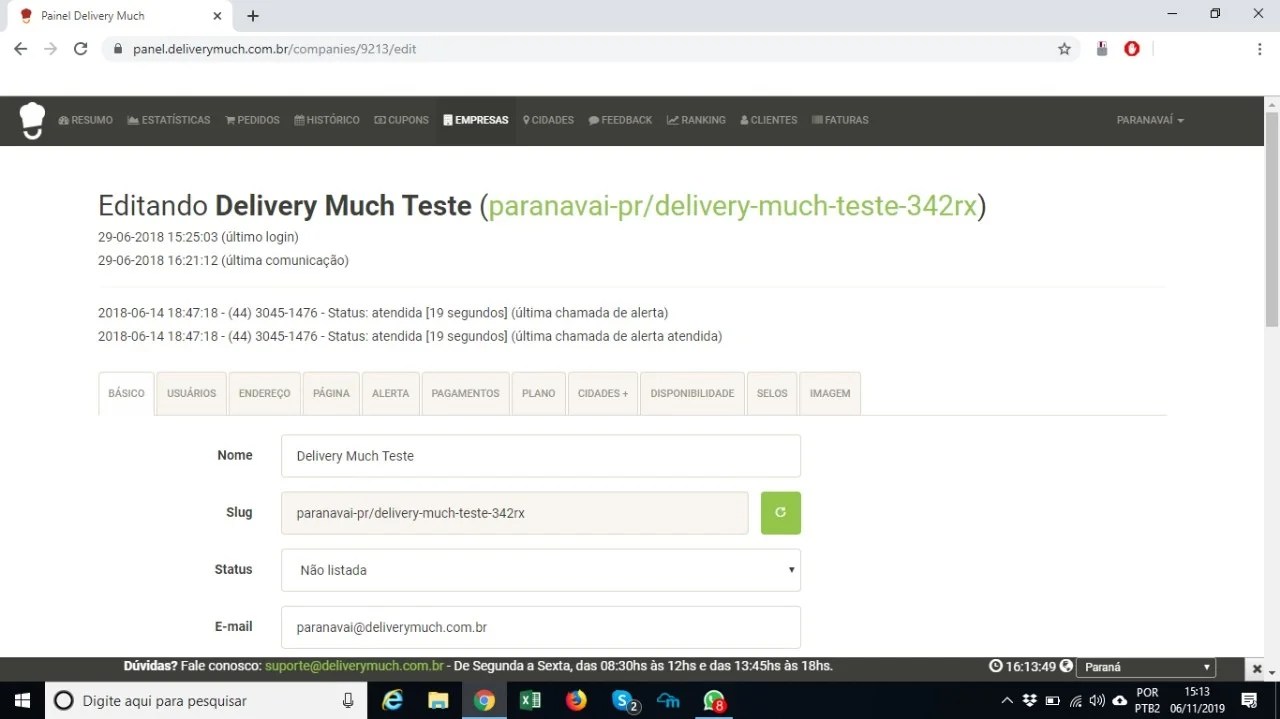Show hidden system tray icons

[1007, 700]
